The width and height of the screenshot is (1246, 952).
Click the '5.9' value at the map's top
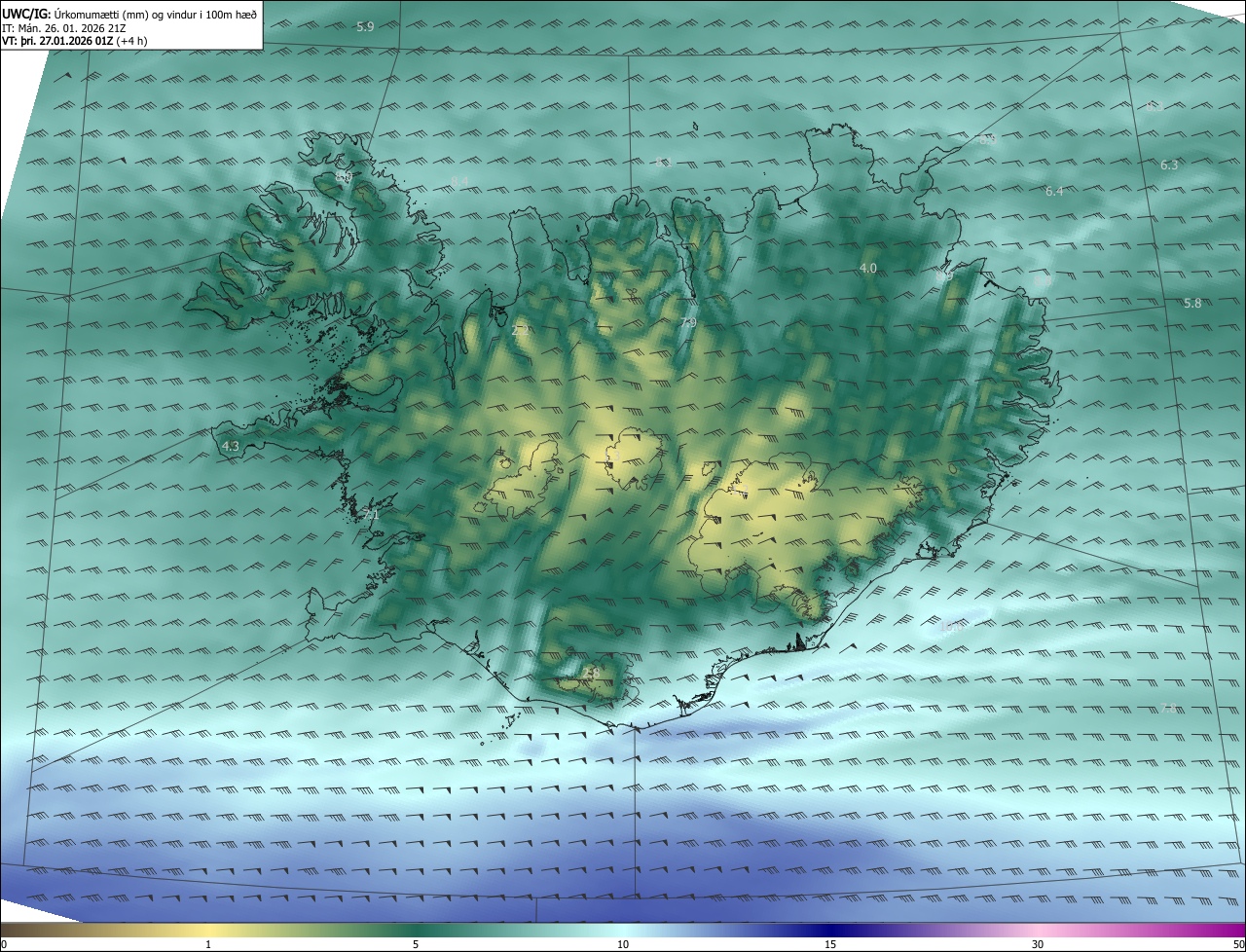[365, 27]
